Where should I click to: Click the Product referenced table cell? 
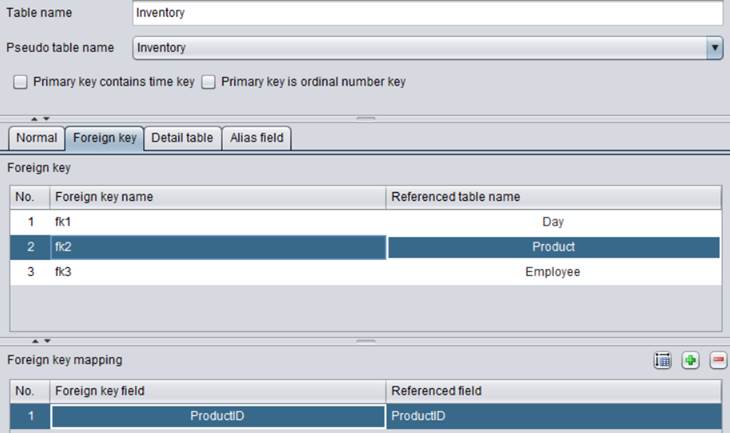553,247
